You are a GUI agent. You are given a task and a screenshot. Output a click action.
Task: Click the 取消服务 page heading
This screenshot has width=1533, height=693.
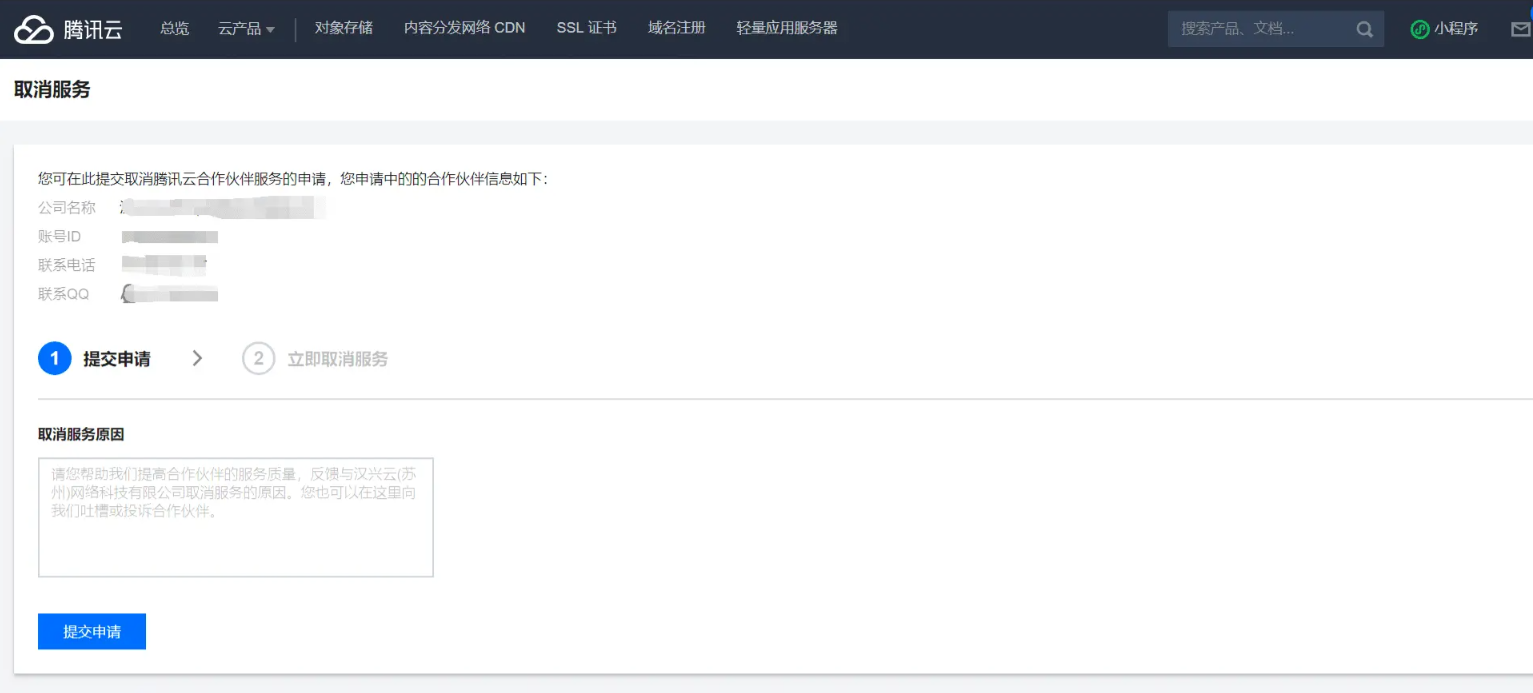point(52,90)
